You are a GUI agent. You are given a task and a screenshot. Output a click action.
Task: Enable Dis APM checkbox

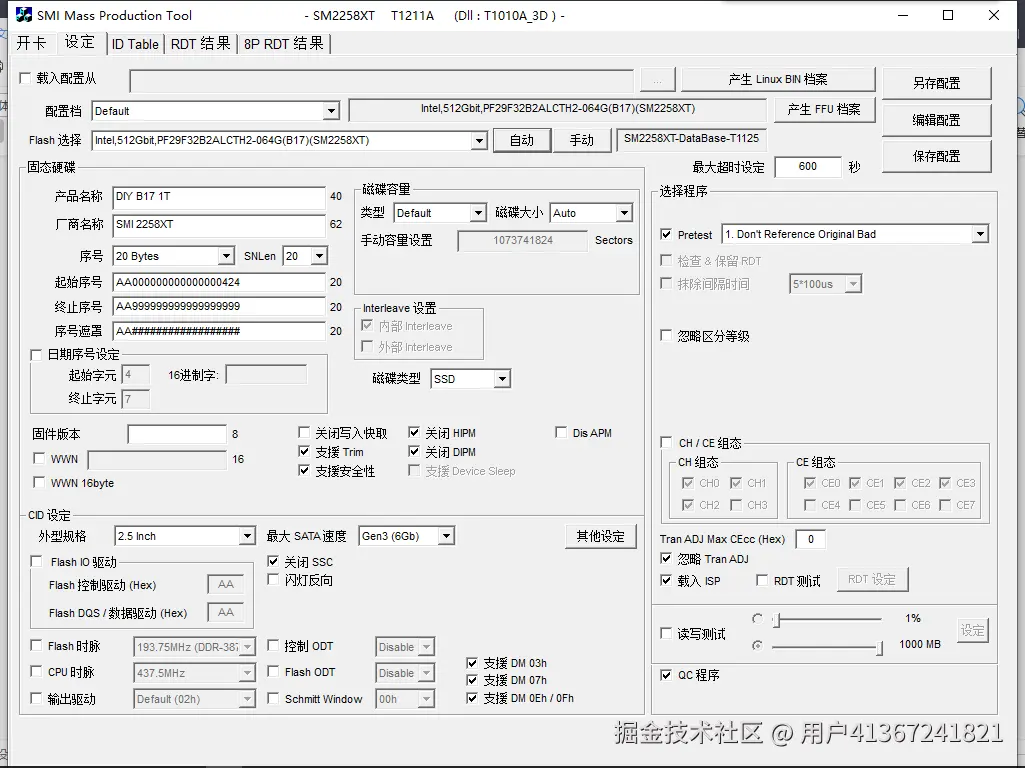coord(561,433)
